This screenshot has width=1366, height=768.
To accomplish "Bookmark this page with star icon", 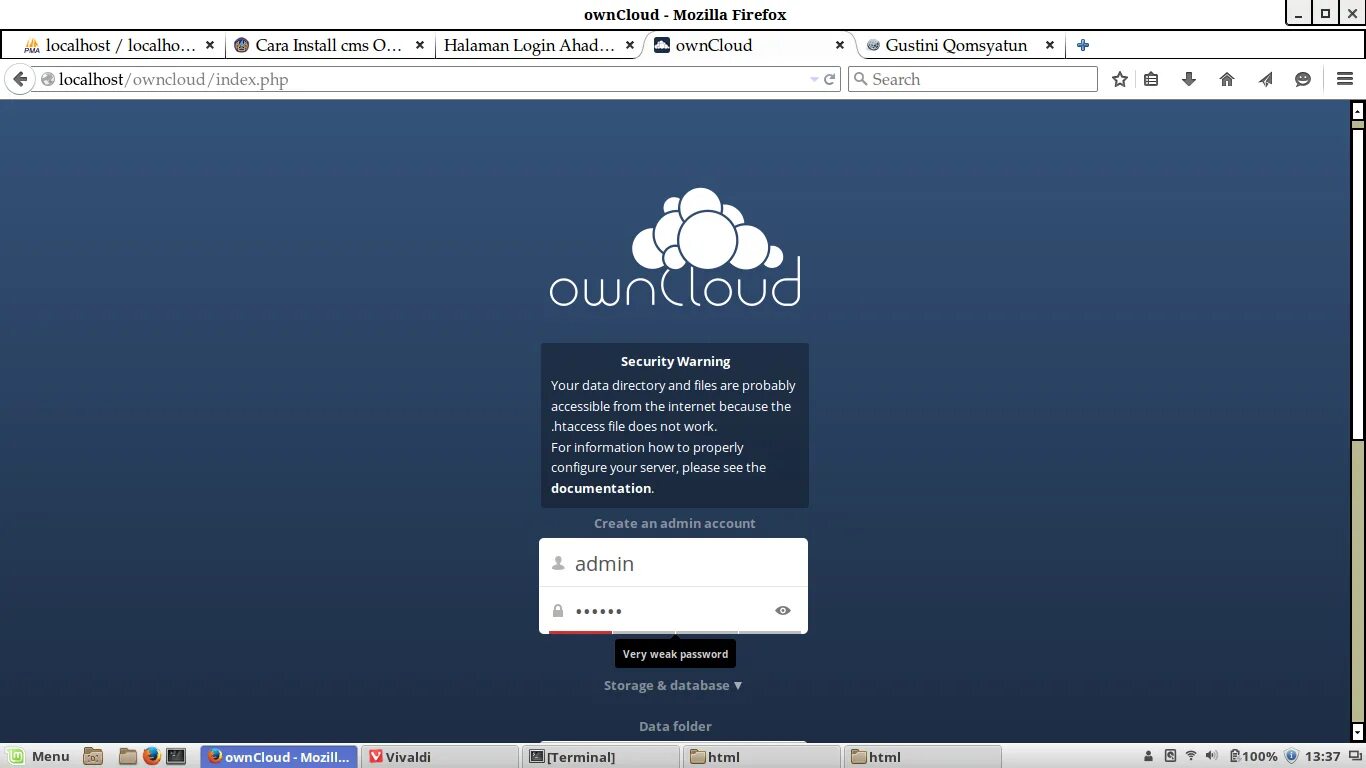I will (1120, 79).
